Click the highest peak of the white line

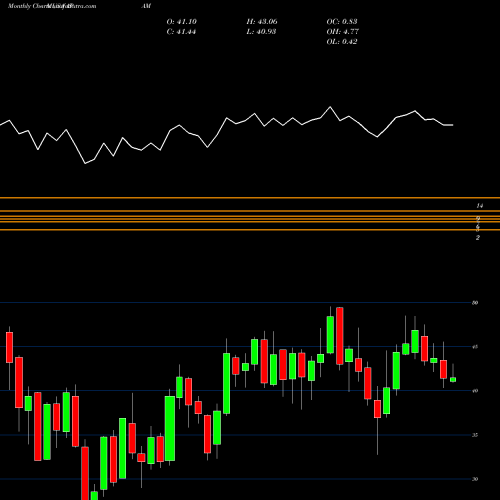pos(330,107)
